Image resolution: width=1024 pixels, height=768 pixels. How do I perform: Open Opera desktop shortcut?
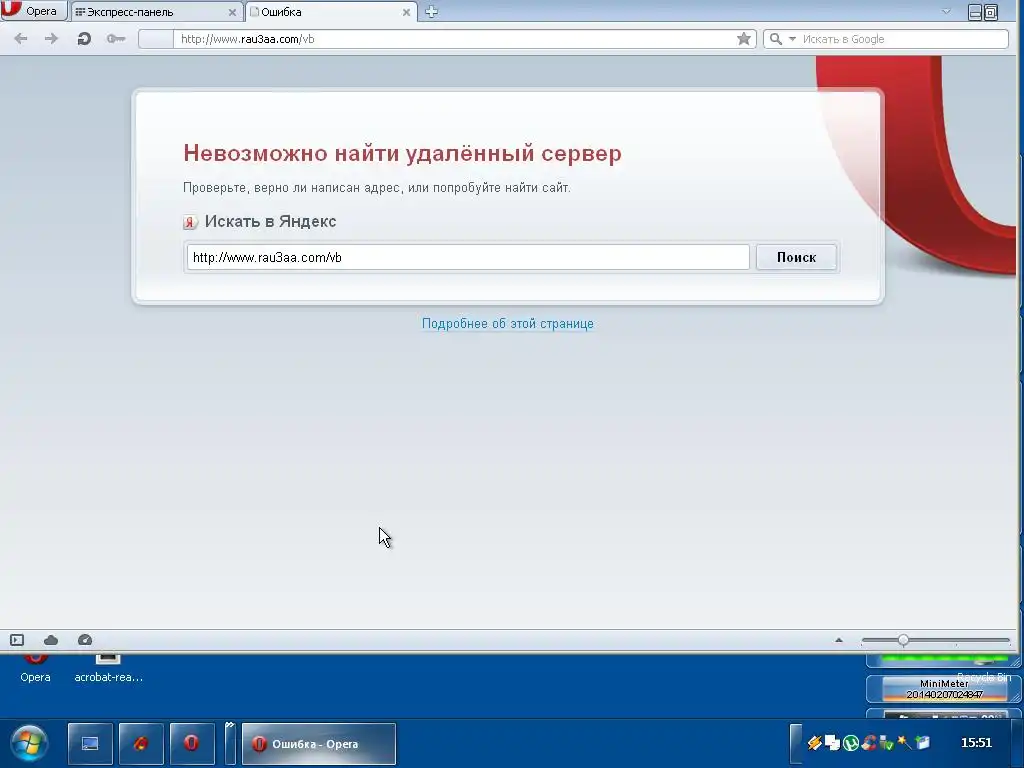(x=35, y=669)
